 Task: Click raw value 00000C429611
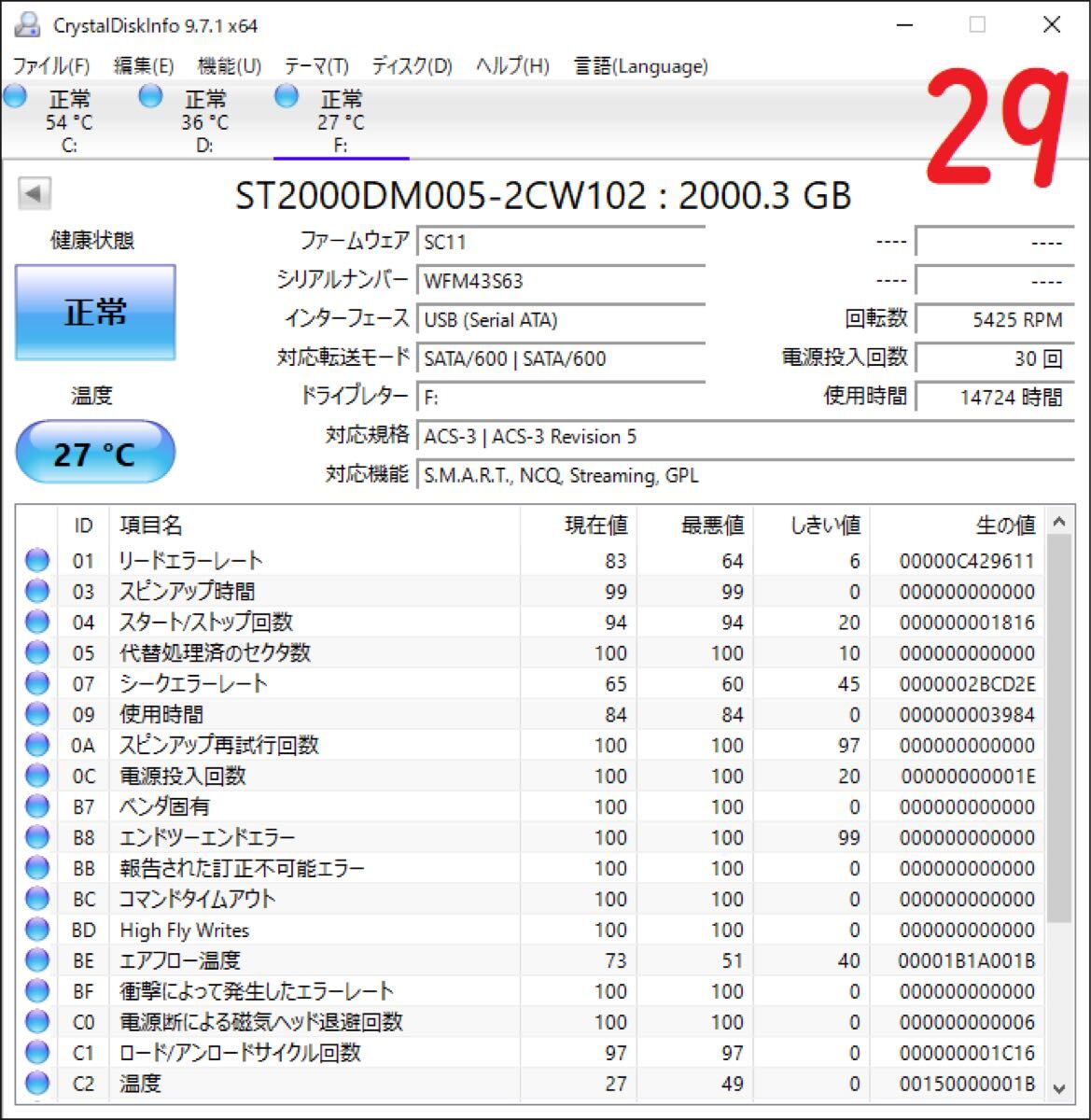967,561
